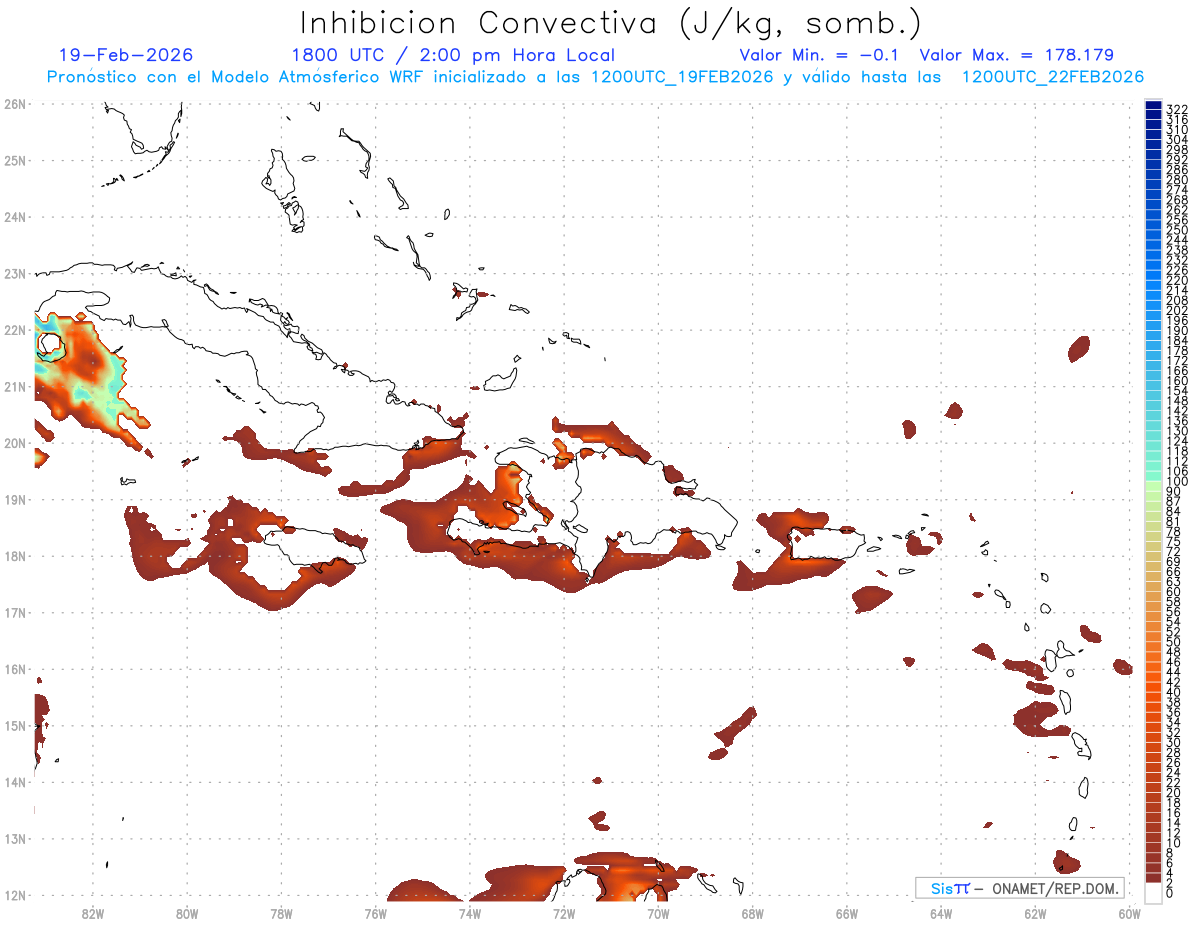The width and height of the screenshot is (1200, 927).
Task: Click the 60W longitude label
Action: pyautogui.click(x=1130, y=913)
